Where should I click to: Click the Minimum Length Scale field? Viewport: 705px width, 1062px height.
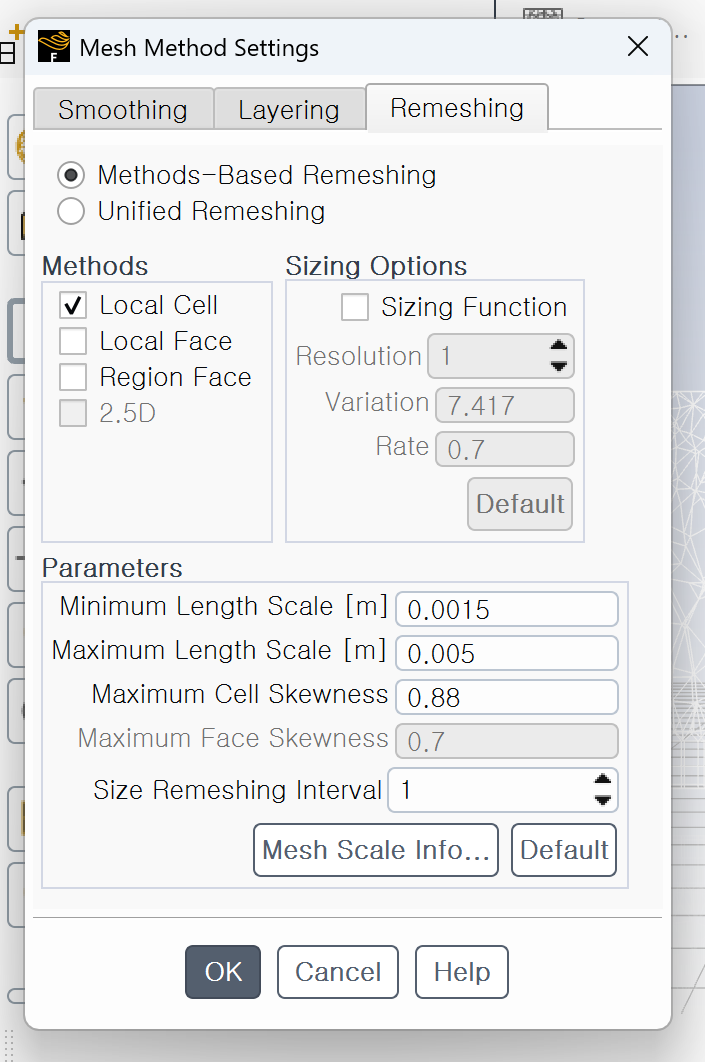506,609
